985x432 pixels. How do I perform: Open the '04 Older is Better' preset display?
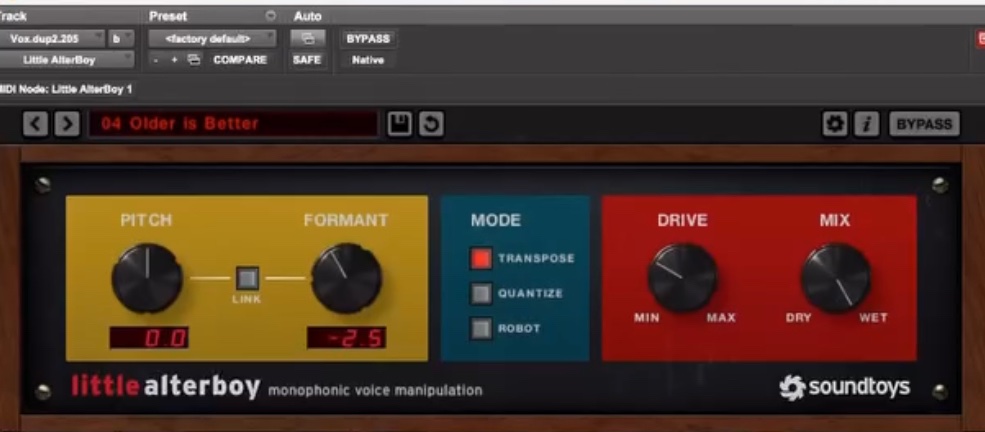[x=234, y=124]
